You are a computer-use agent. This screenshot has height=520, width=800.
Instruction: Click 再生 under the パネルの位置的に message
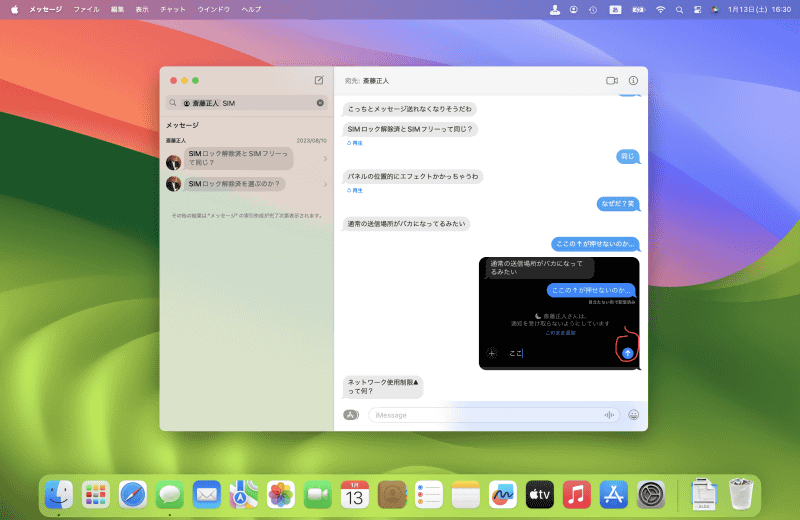click(x=355, y=190)
